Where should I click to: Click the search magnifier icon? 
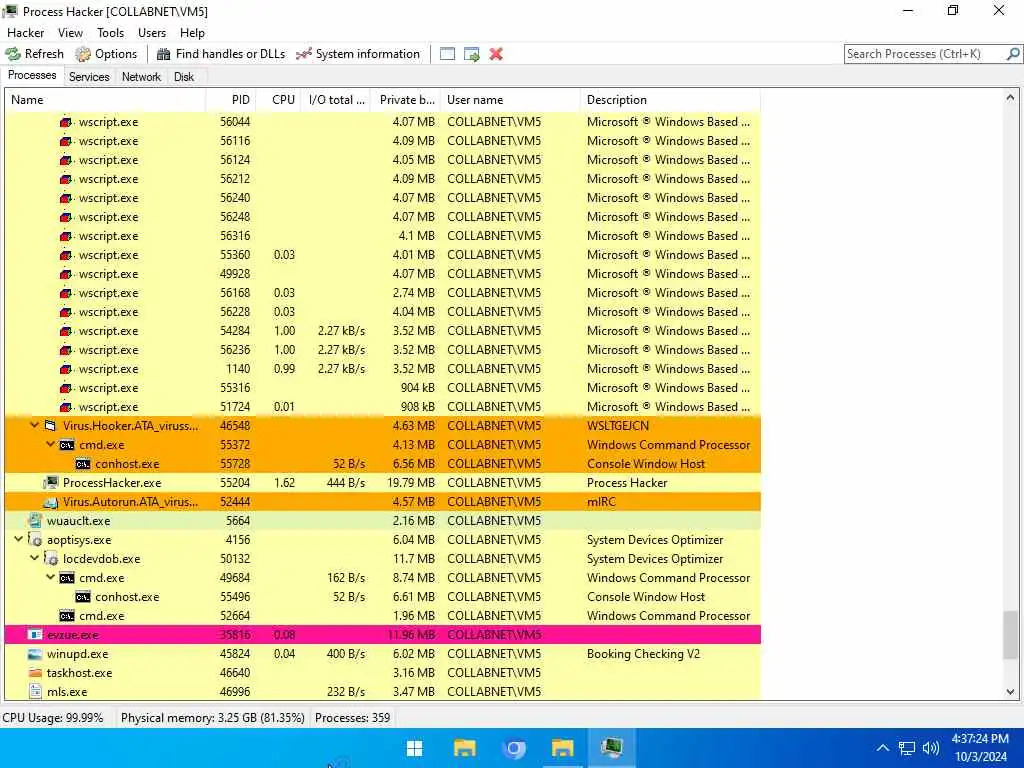click(x=1012, y=54)
